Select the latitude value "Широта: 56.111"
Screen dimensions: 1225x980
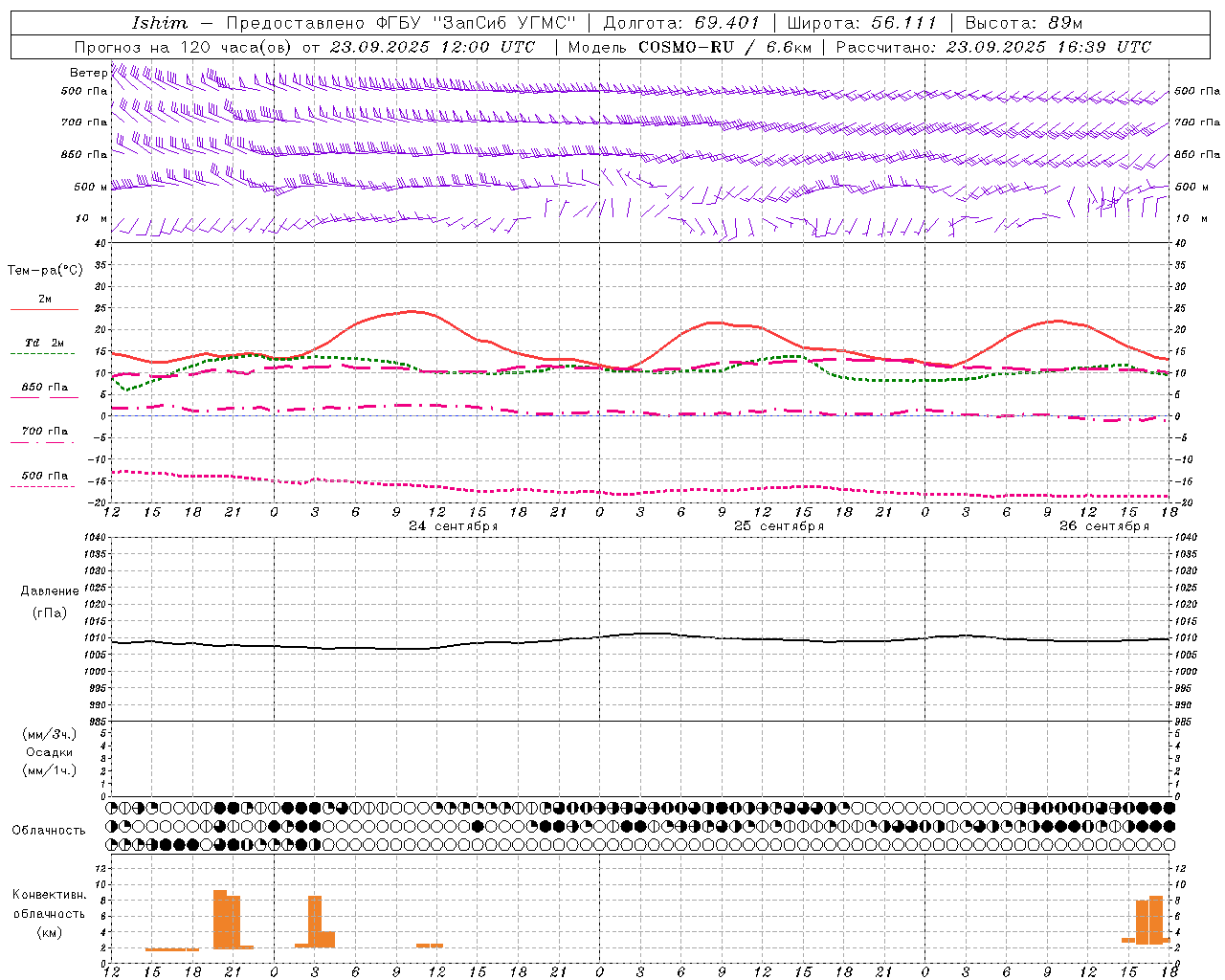pos(862,23)
